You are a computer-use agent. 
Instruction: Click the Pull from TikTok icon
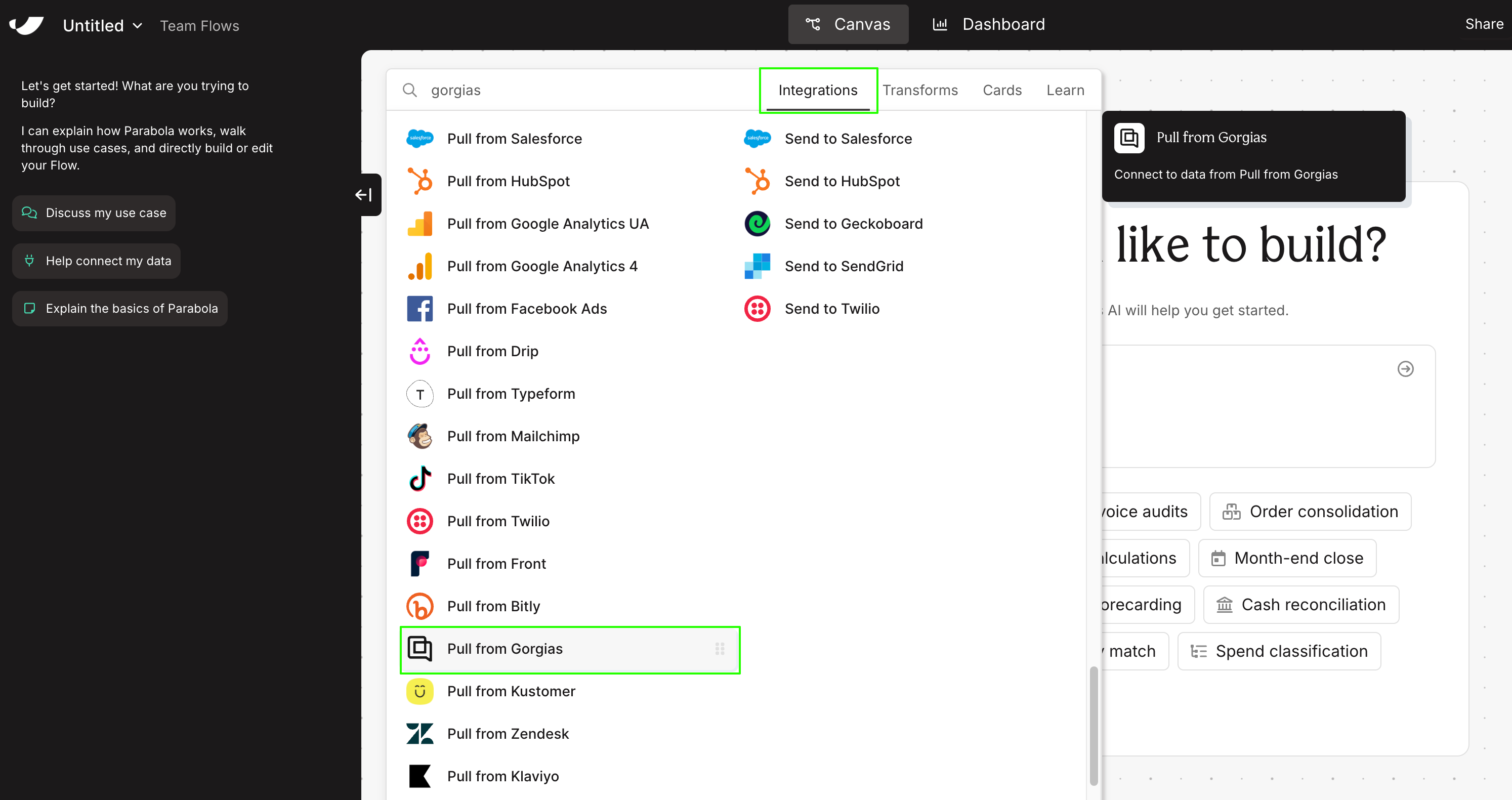(419, 479)
